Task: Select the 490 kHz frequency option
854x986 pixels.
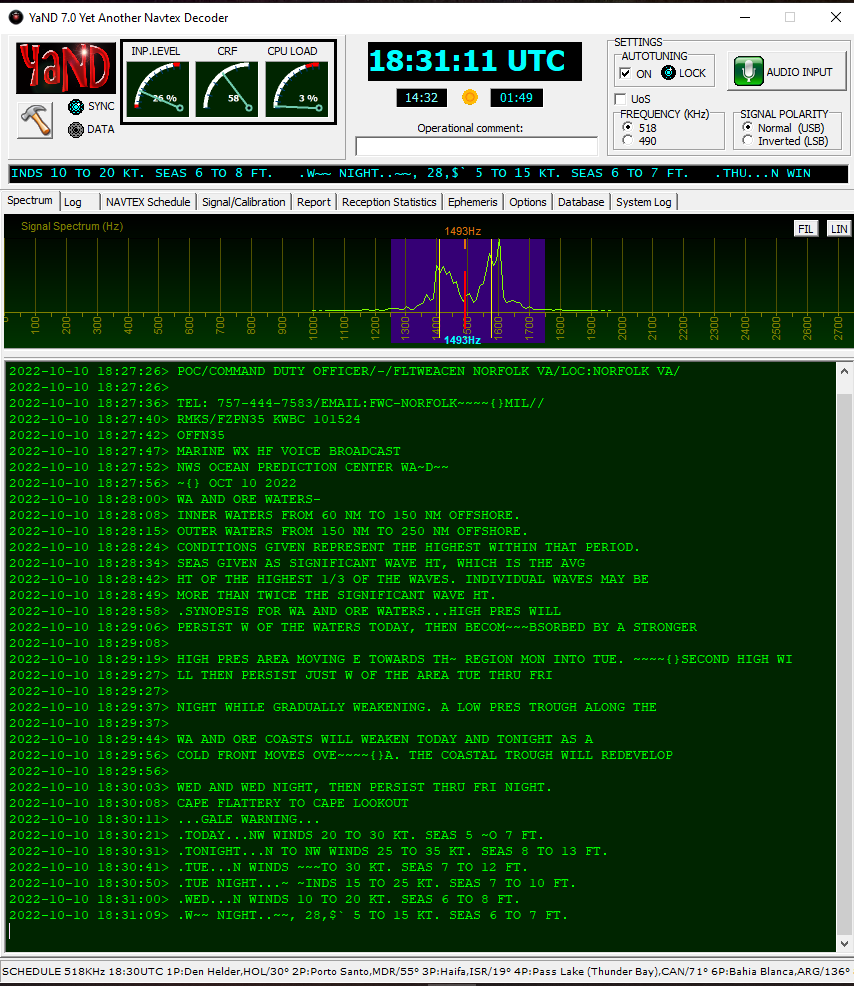Action: coord(627,140)
